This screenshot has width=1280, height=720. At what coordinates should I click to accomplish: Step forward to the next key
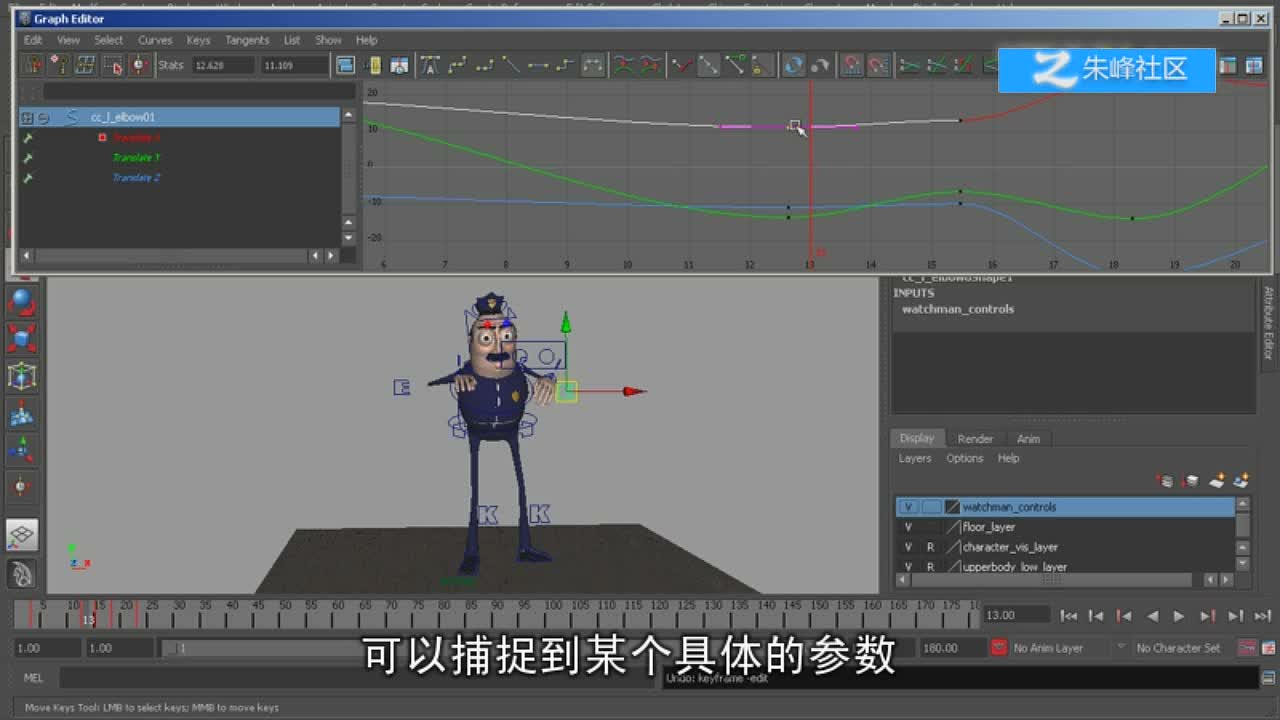[1207, 616]
